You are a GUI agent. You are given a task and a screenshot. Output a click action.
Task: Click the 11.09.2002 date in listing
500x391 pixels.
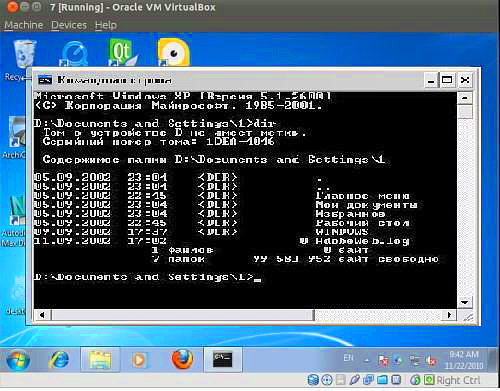coord(73,241)
